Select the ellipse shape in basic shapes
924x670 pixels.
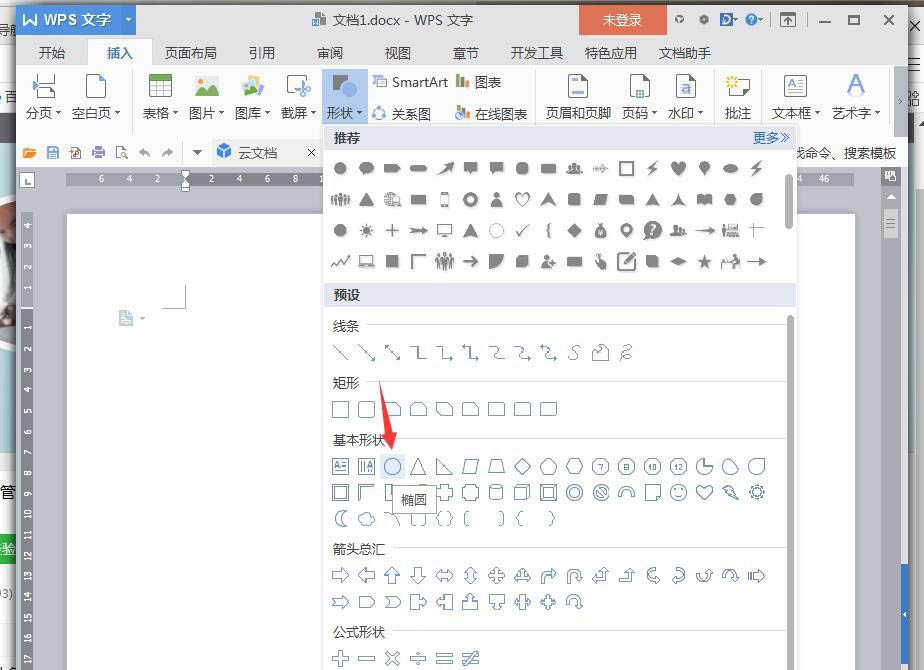[392, 466]
